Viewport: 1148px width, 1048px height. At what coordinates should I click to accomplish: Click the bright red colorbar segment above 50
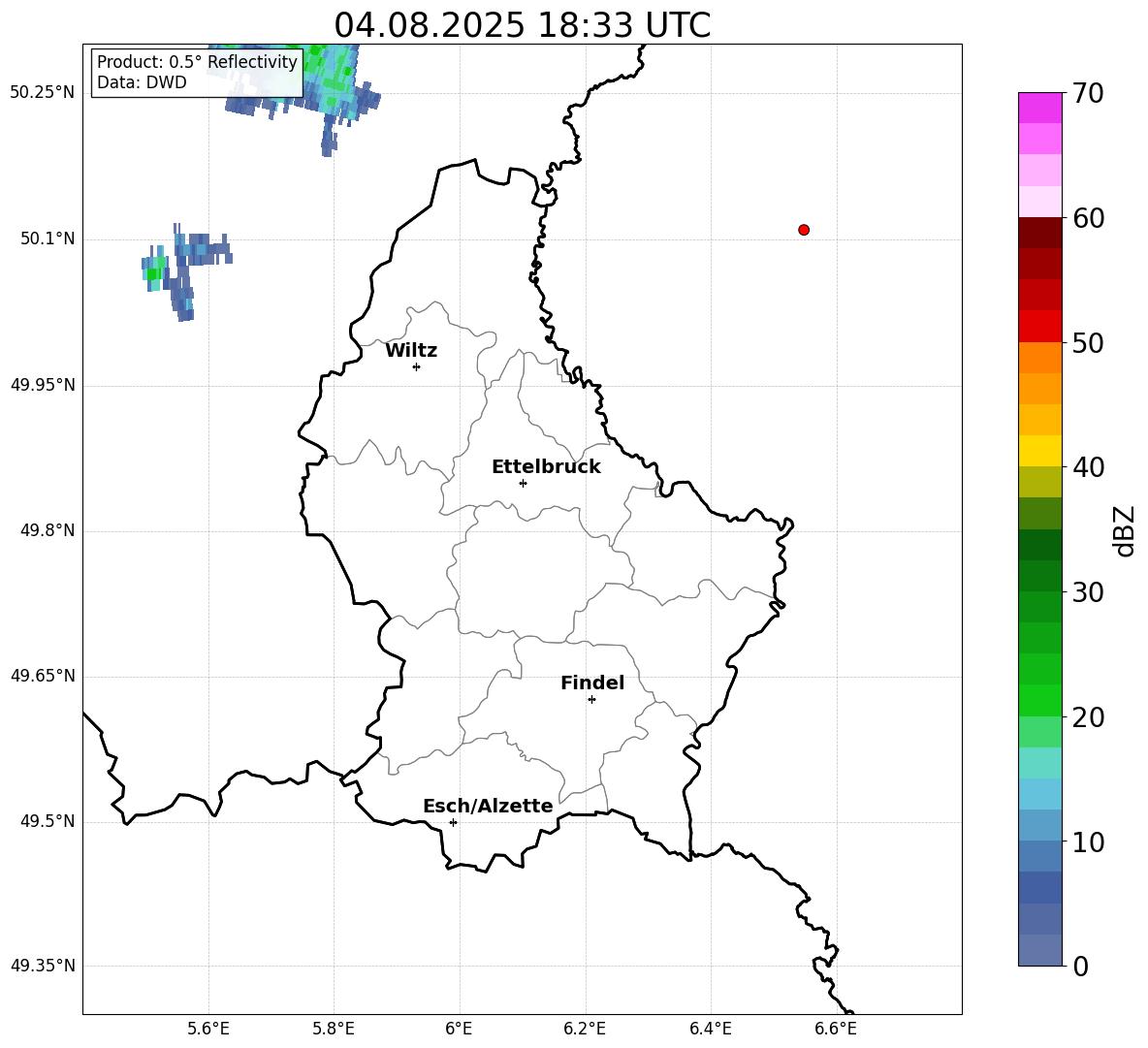tap(1039, 327)
